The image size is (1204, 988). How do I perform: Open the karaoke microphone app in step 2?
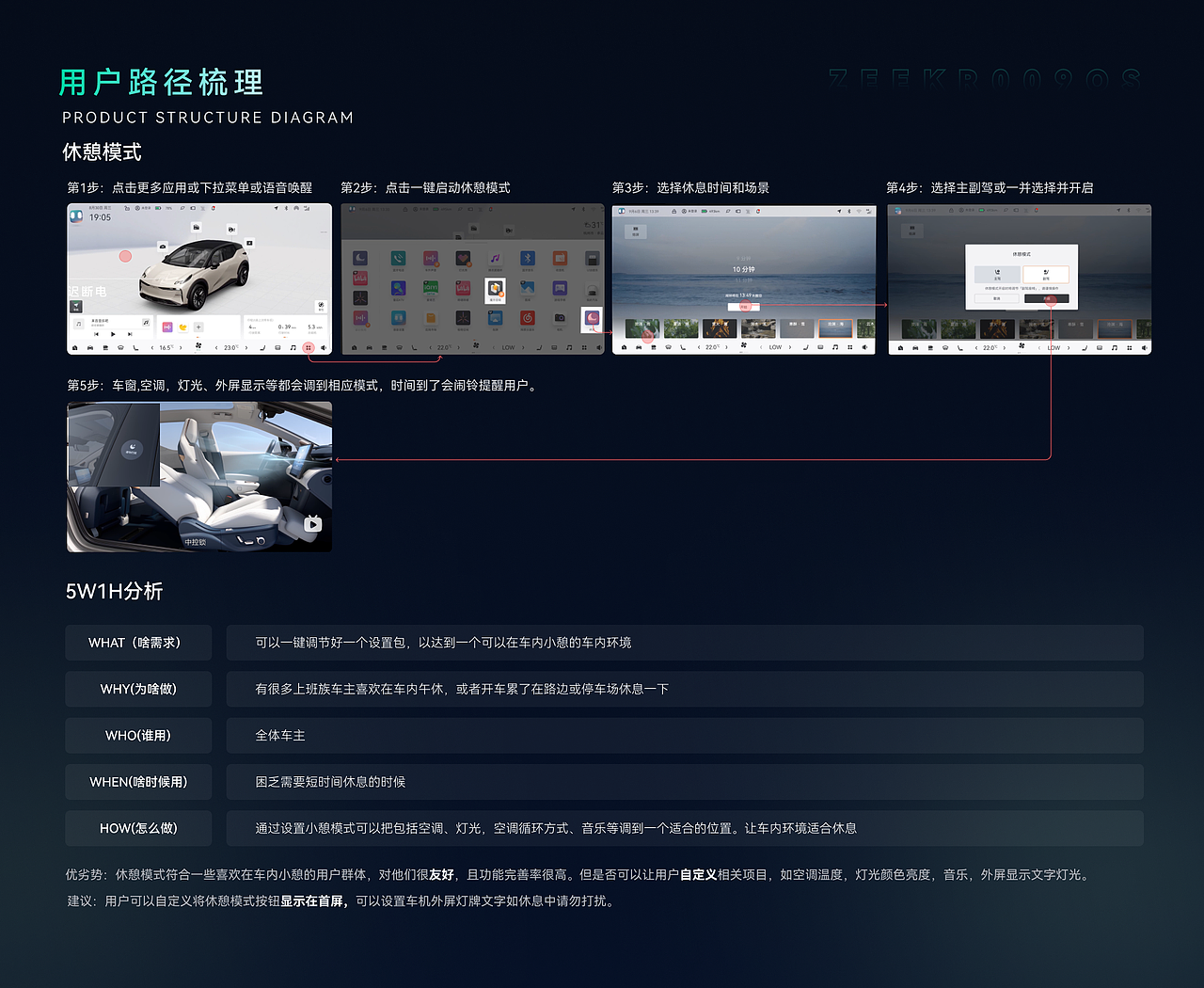[x=398, y=288]
